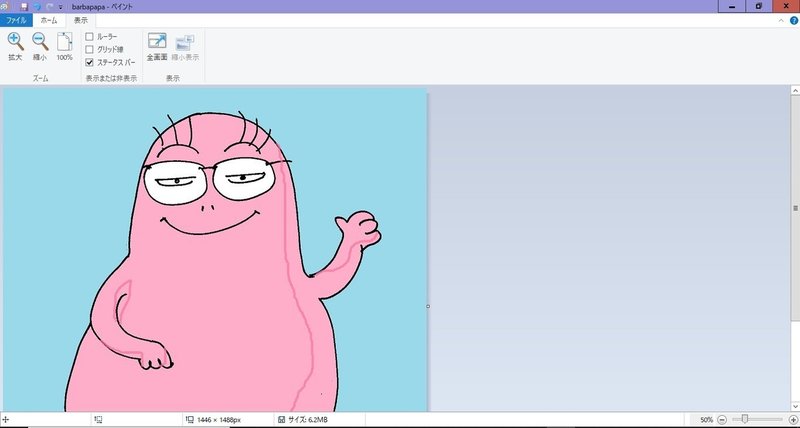This screenshot has height=428, width=800.
Task: Open Customize Quick Access Toolbar dropdown
Action: pos(61,7)
